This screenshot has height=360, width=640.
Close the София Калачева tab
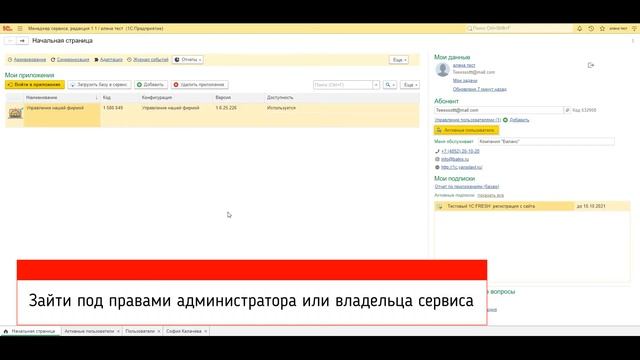205,331
